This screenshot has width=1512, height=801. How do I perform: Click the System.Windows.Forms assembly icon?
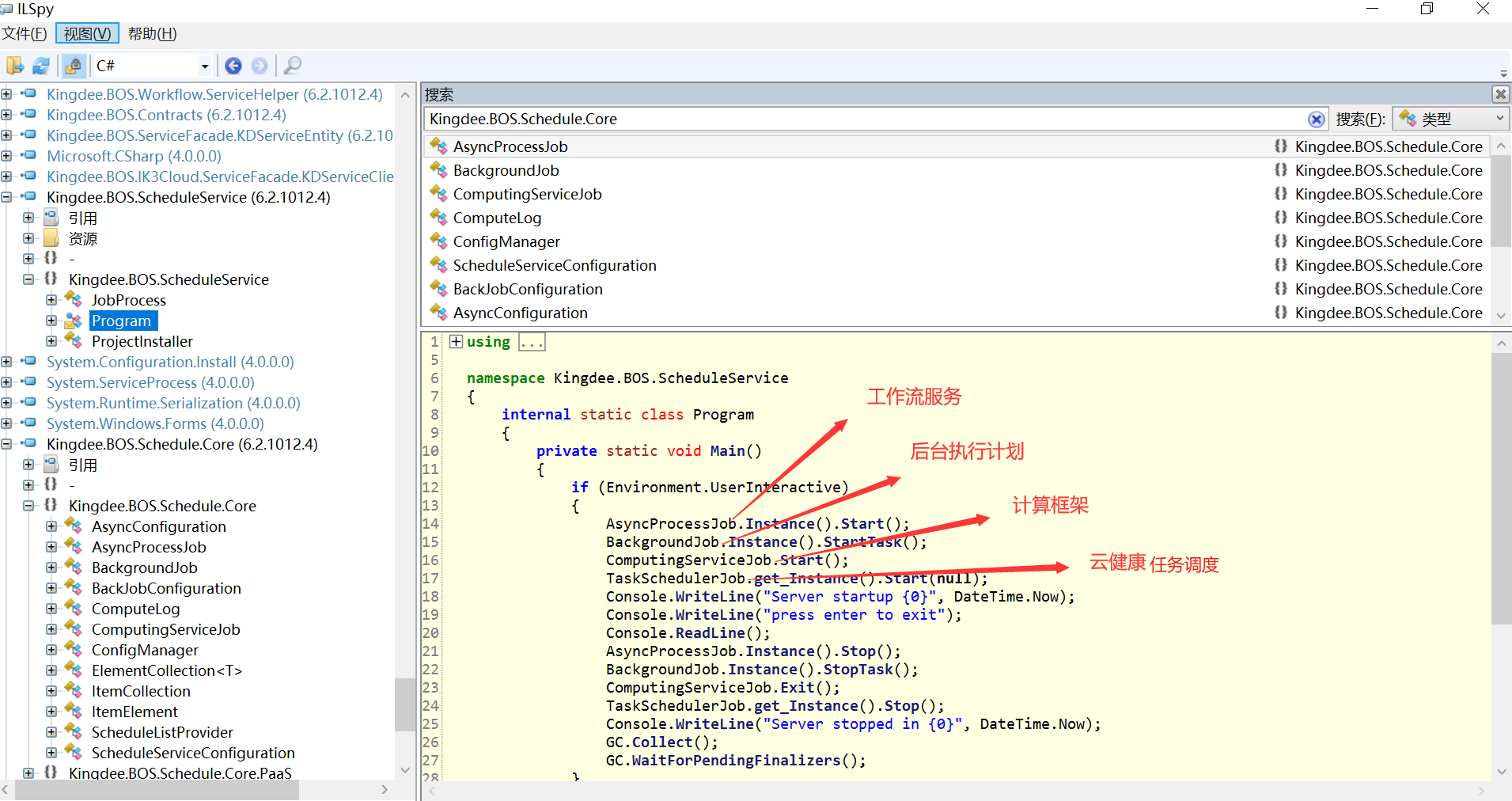[28, 423]
